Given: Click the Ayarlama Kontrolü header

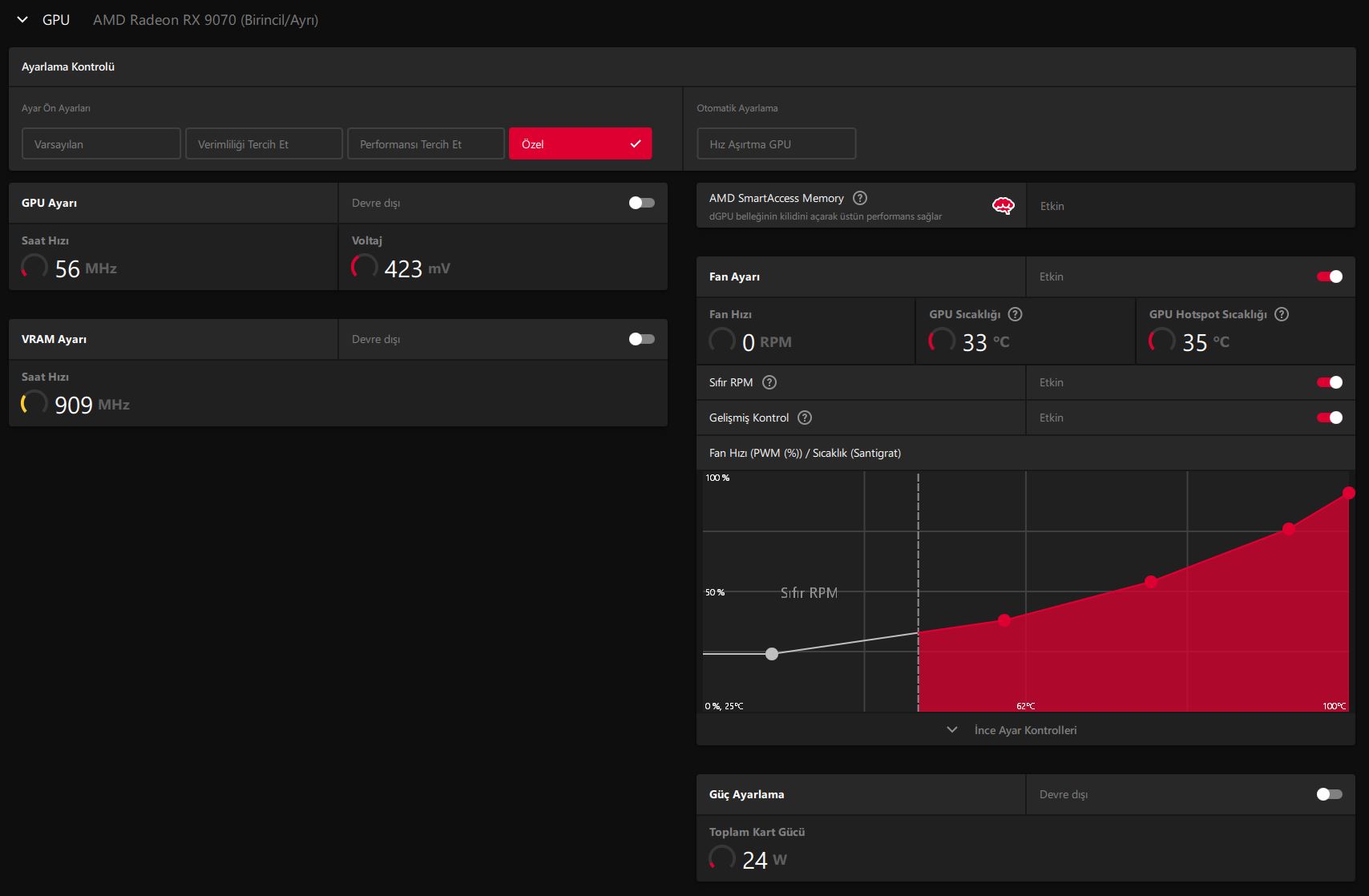Looking at the screenshot, I should click(x=68, y=67).
